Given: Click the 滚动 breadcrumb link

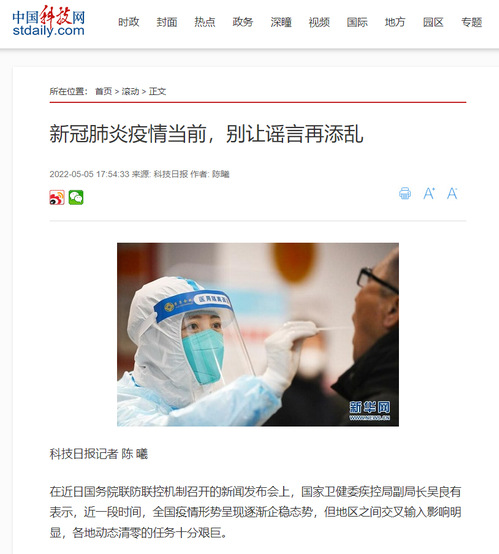Looking at the screenshot, I should tap(130, 92).
